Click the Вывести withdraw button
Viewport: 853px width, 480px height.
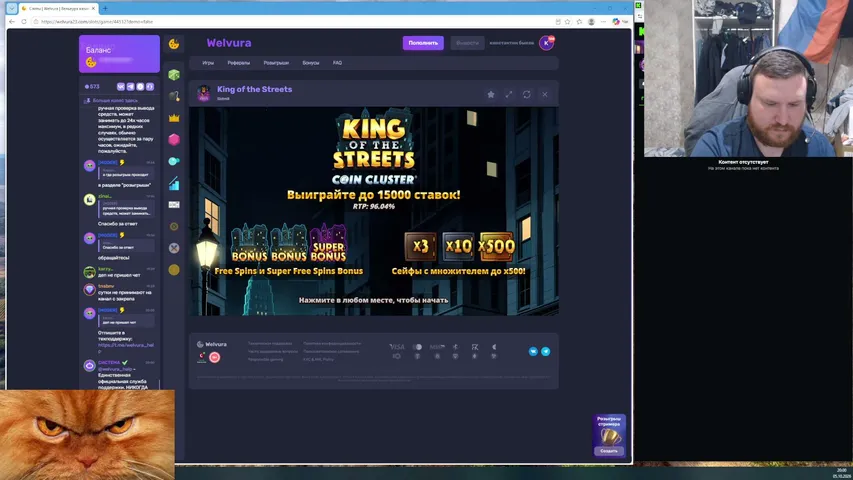pos(467,43)
